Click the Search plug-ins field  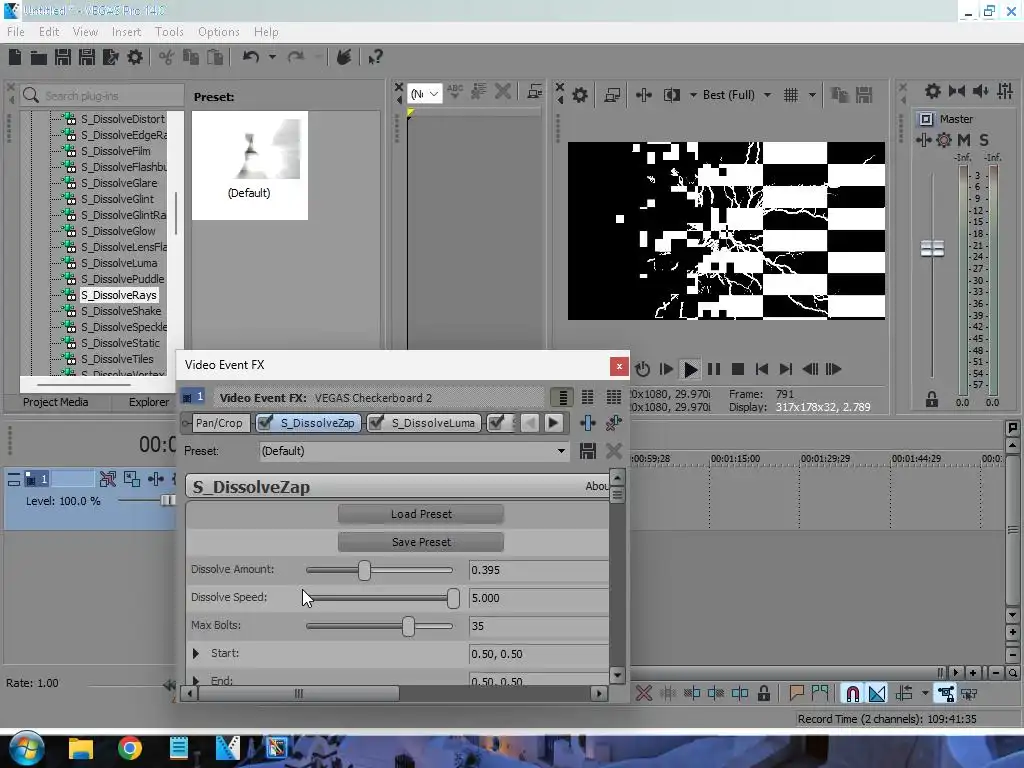(x=102, y=96)
